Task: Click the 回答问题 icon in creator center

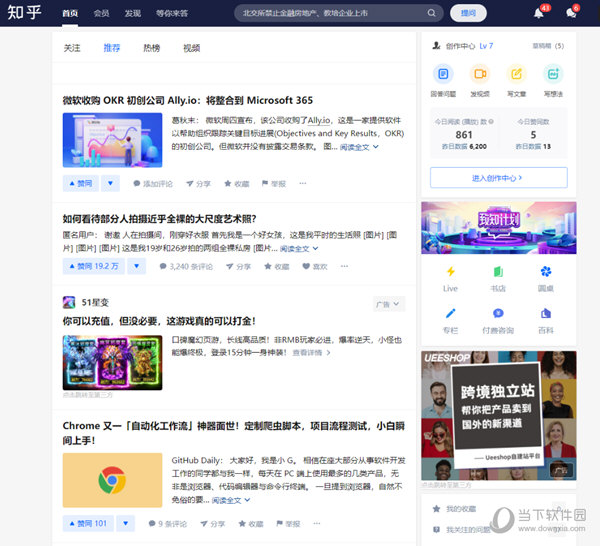Action: click(443, 73)
